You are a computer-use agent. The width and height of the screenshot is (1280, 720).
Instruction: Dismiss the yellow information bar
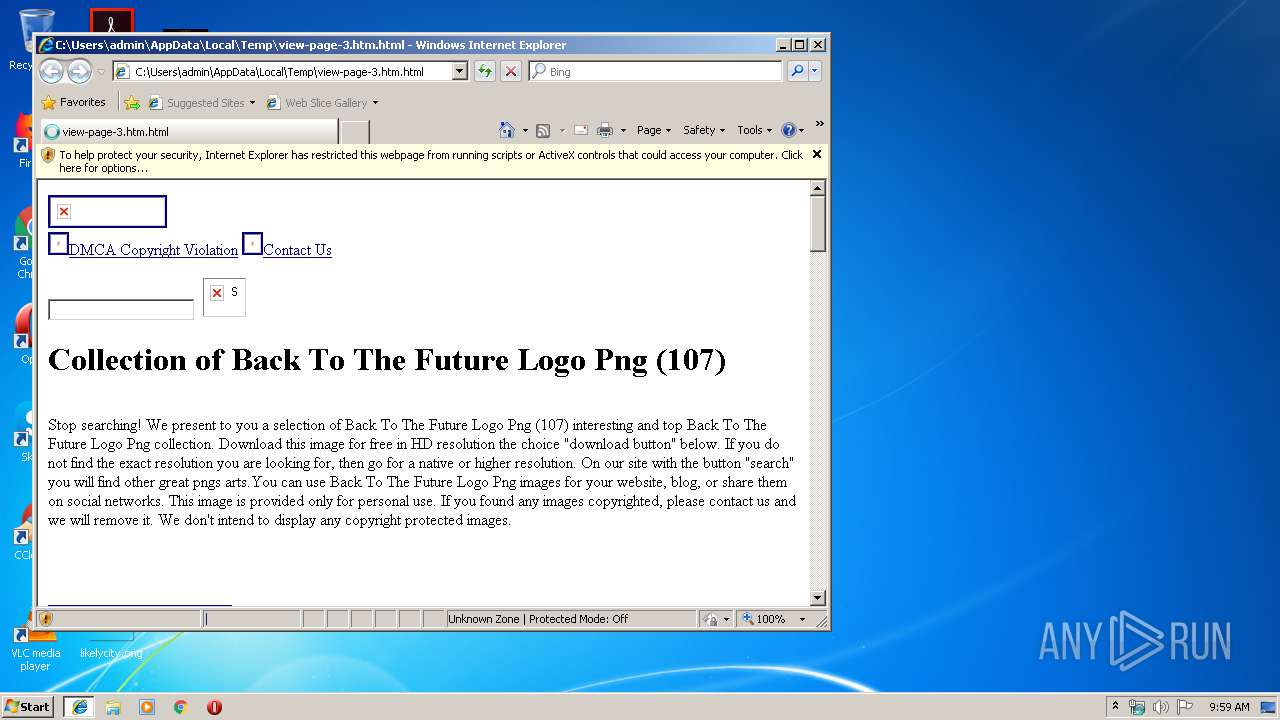[817, 154]
